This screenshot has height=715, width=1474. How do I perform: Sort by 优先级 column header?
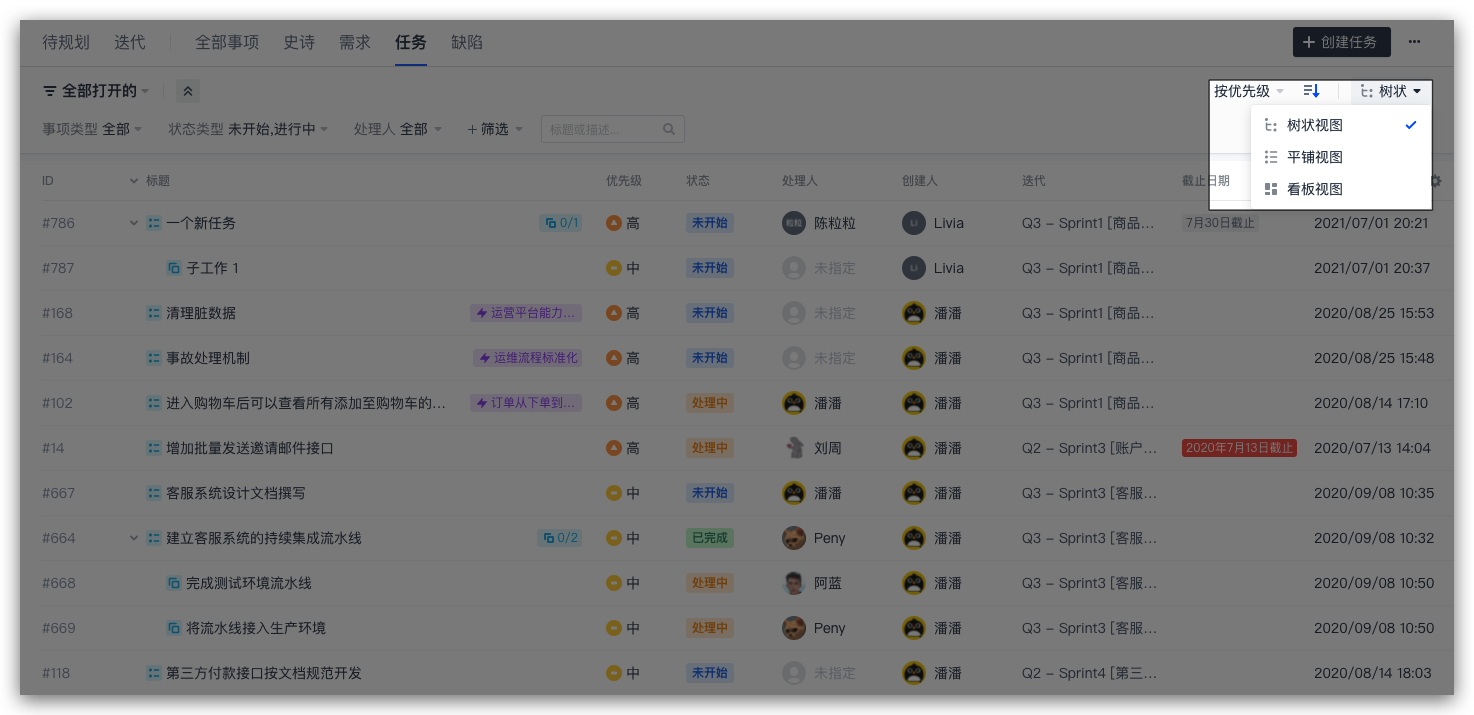pos(624,181)
